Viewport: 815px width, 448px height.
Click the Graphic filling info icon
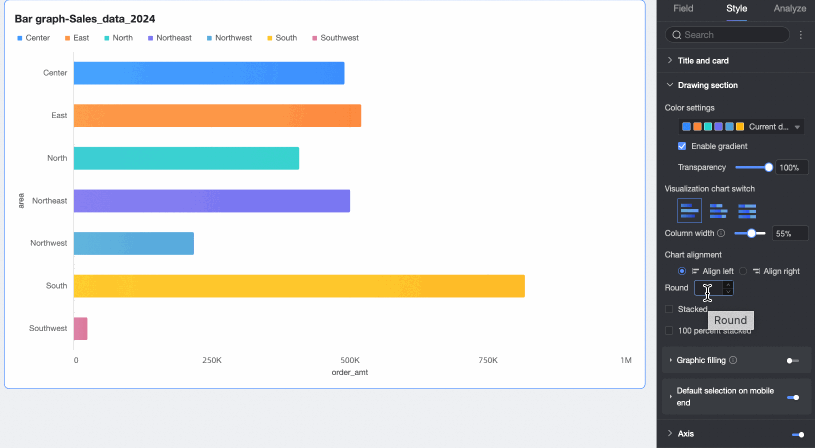coord(733,360)
